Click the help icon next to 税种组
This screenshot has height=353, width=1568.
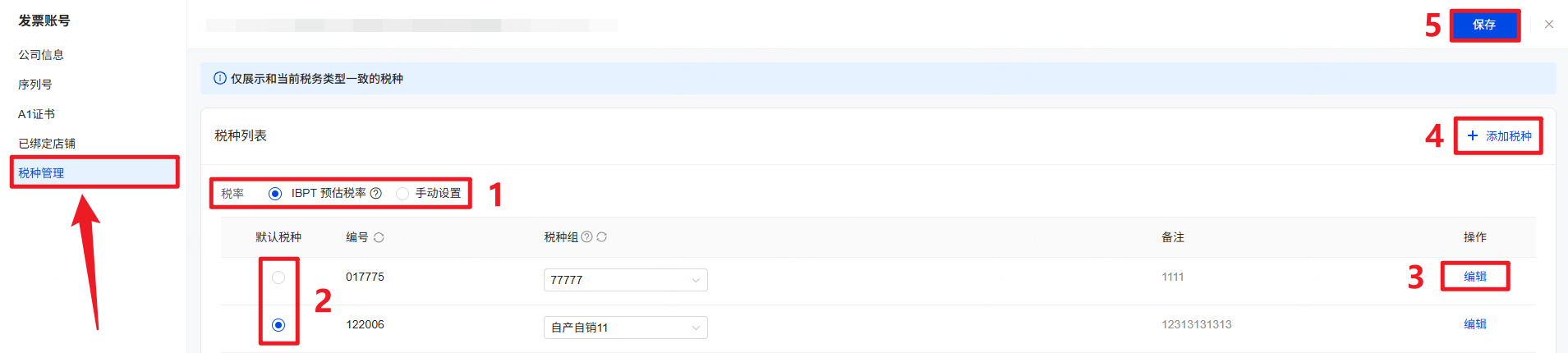click(586, 237)
